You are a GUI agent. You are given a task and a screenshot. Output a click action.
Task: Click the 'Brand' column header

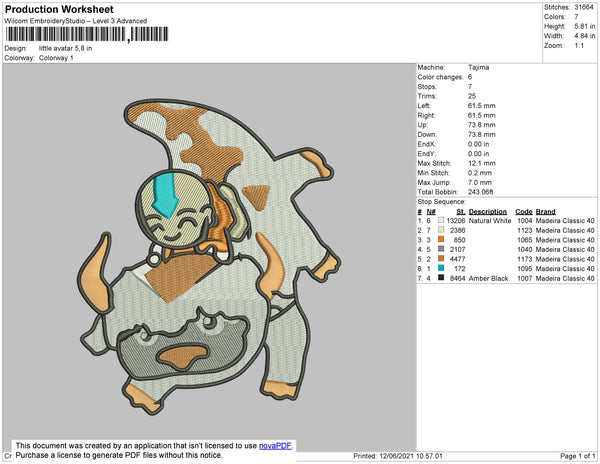[546, 212]
